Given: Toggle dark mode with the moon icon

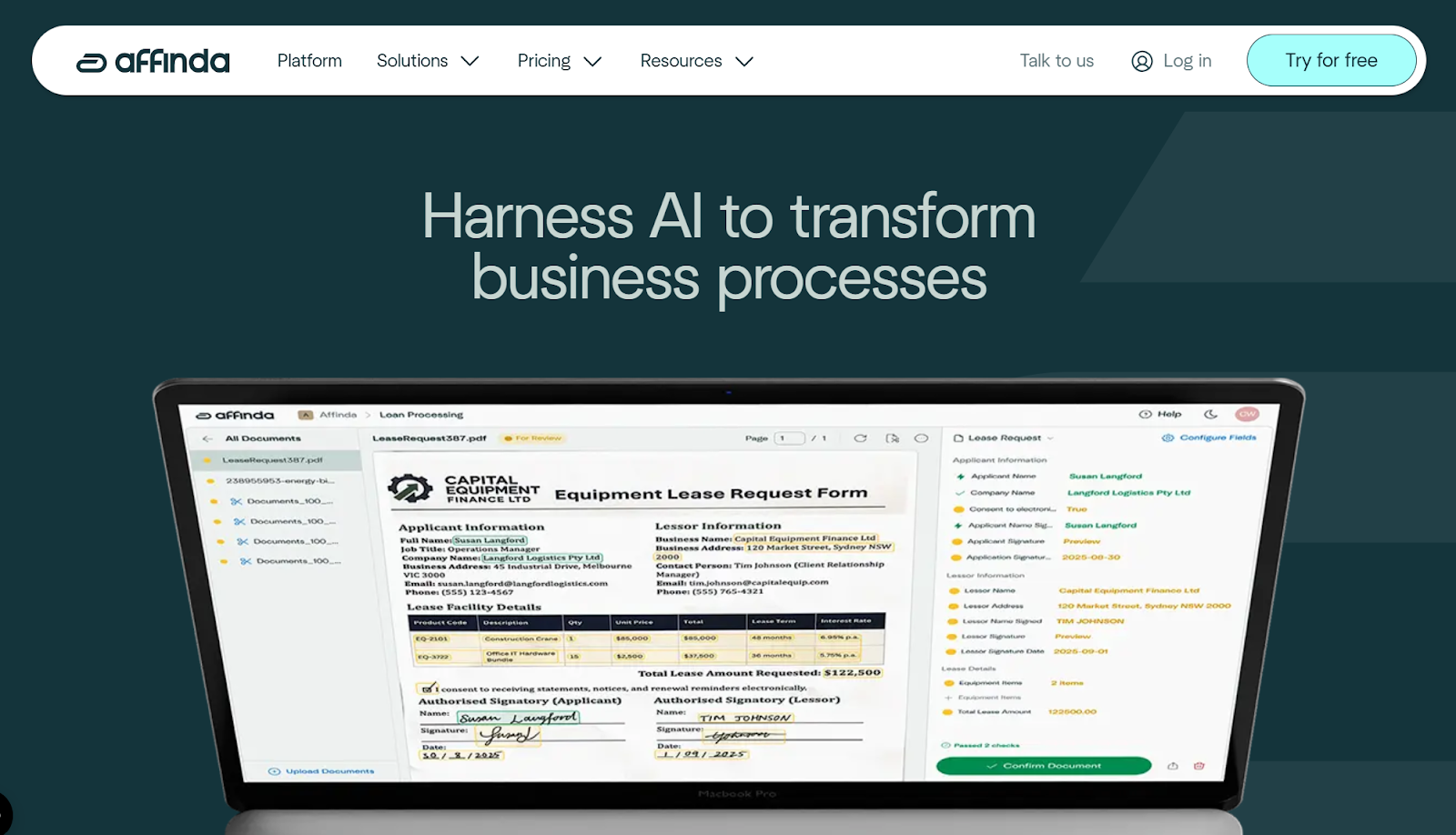Looking at the screenshot, I should pos(1211,414).
